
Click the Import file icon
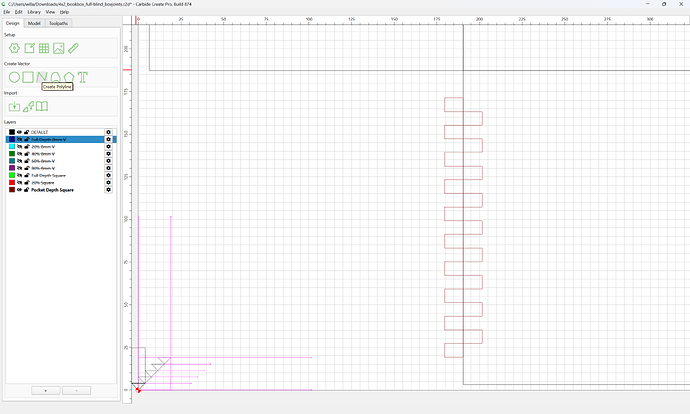pyautogui.click(x=14, y=106)
